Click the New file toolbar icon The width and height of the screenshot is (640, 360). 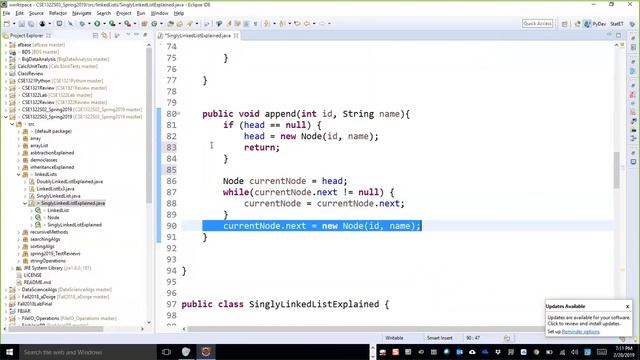7,24
